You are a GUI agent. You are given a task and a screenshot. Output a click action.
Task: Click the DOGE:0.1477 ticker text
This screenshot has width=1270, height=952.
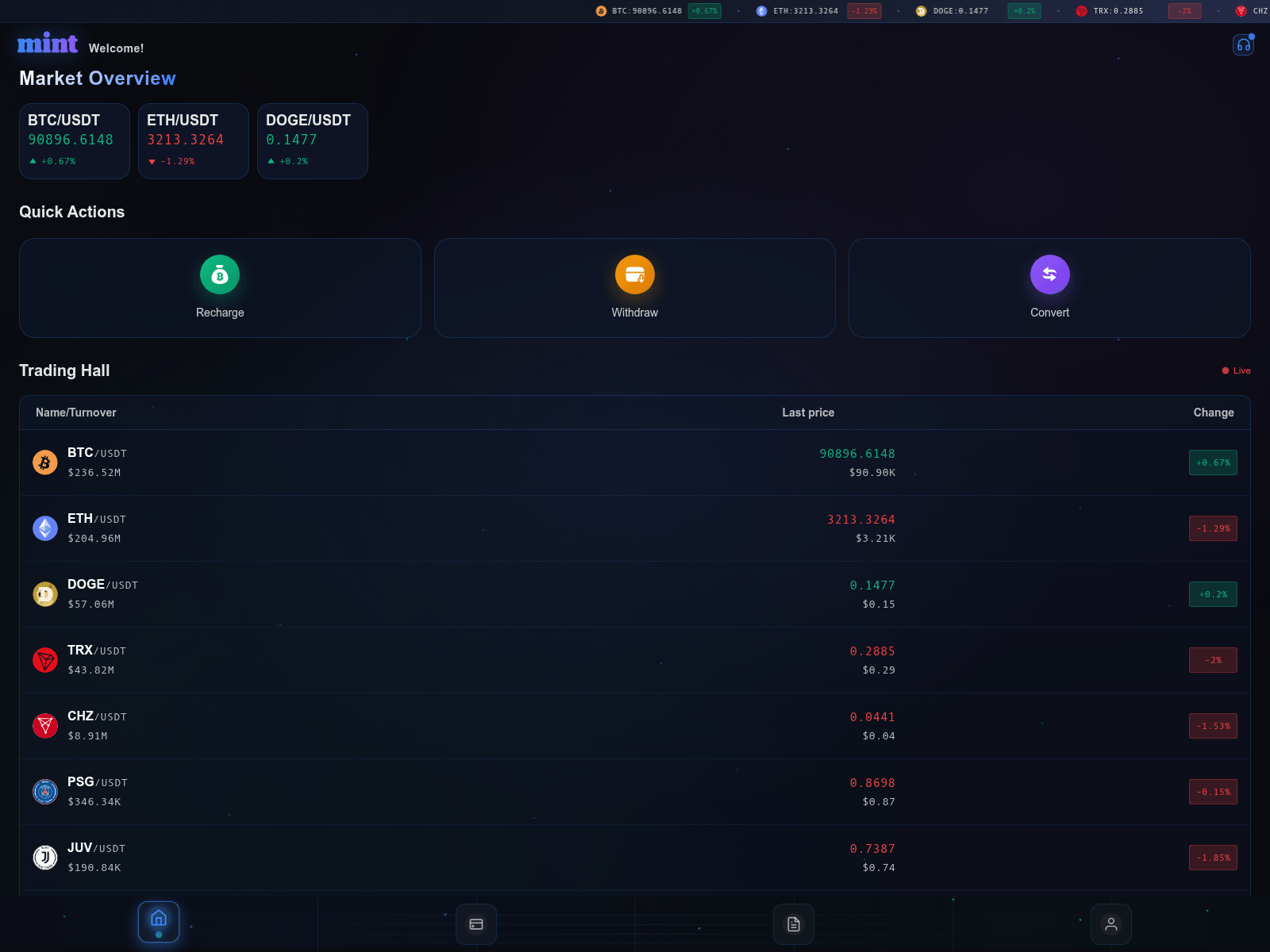tap(960, 11)
